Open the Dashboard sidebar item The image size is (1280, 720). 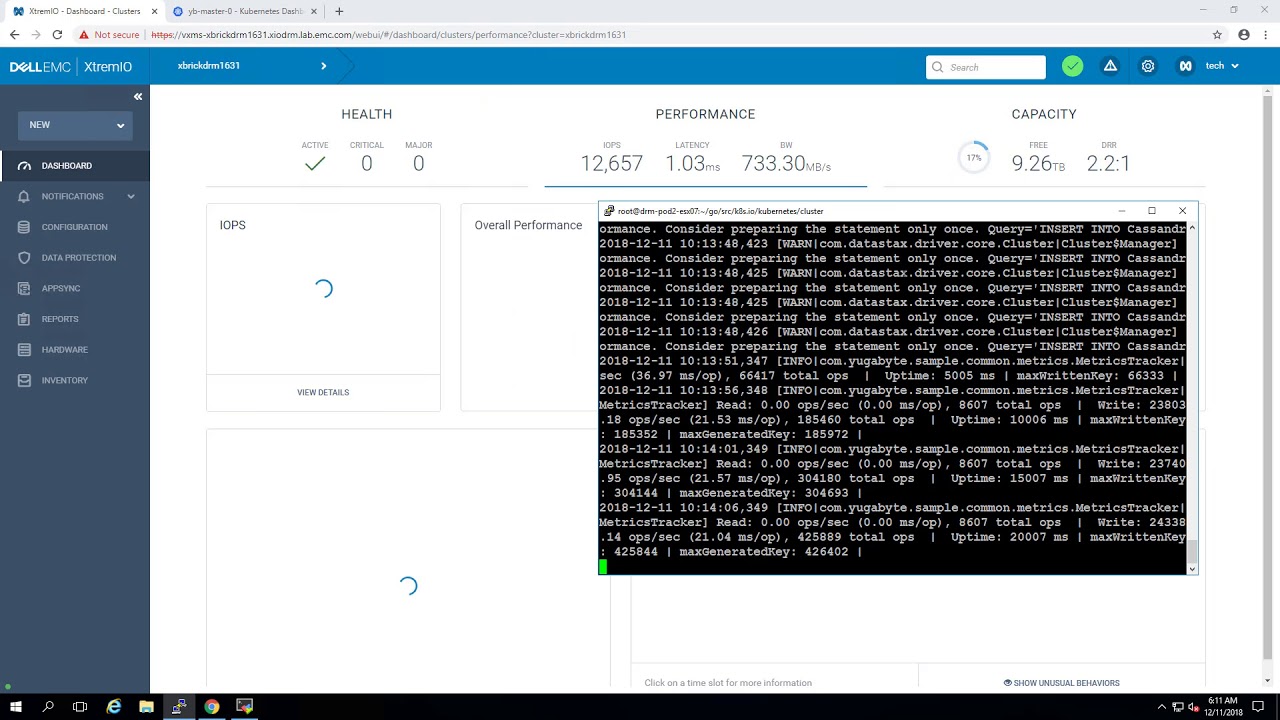[x=75, y=166]
